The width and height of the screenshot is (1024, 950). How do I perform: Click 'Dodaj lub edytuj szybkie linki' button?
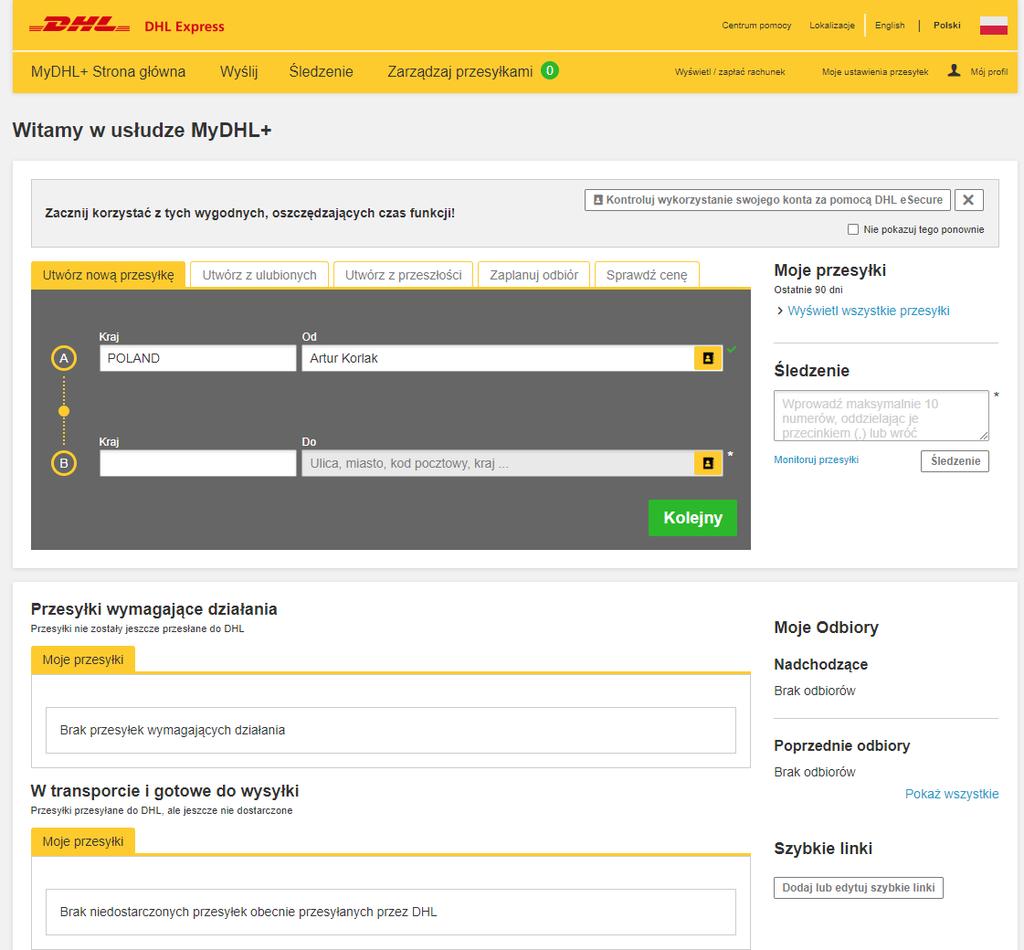(x=858, y=888)
